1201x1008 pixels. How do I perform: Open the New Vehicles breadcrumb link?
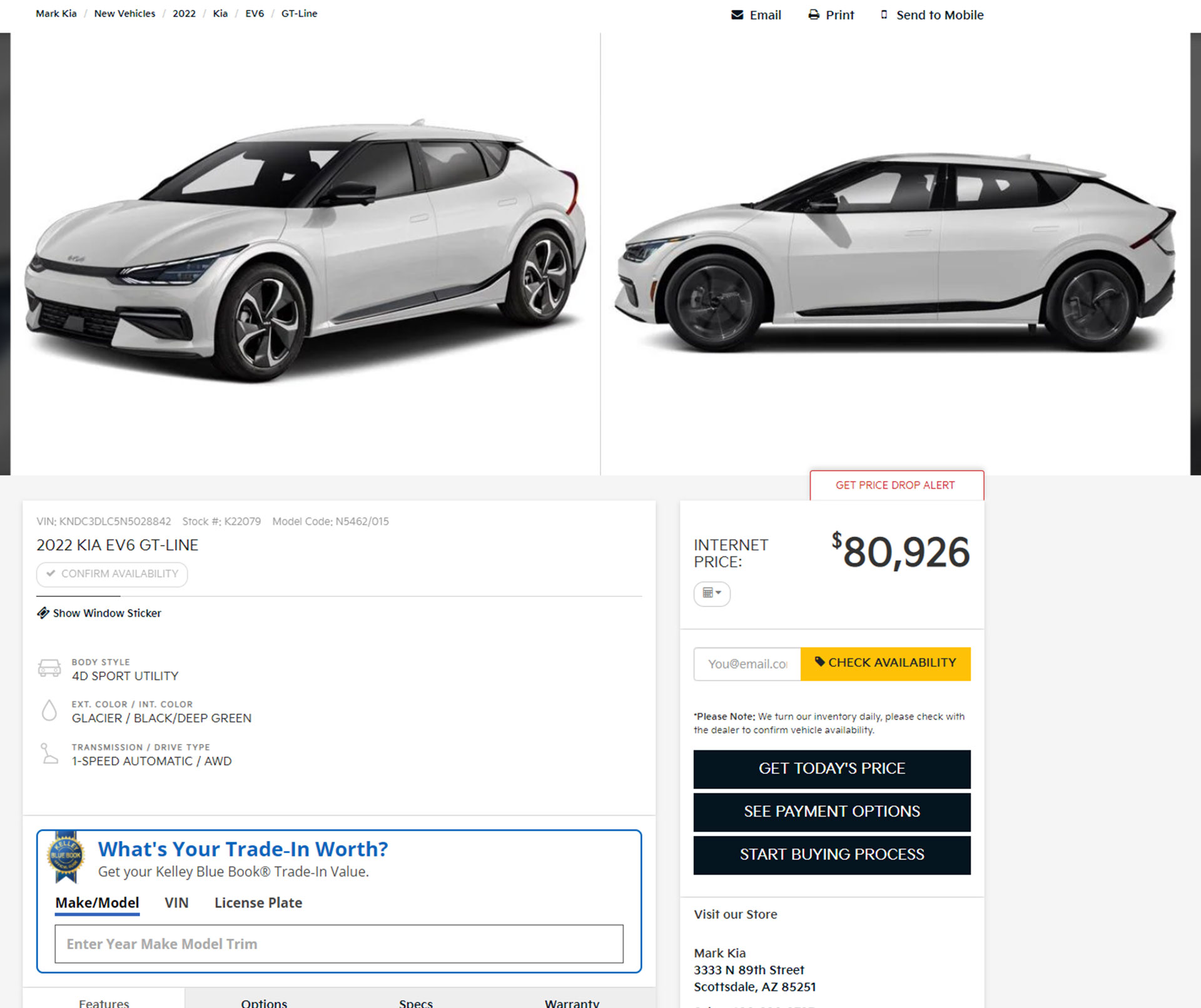coord(124,14)
